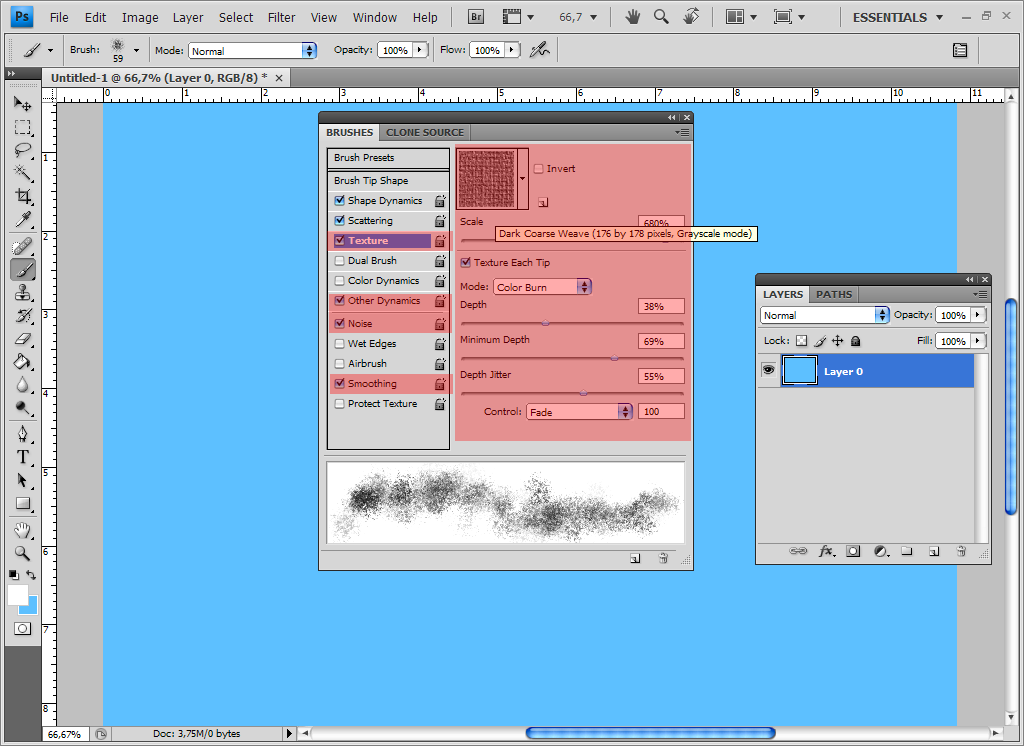Click the Minimum Depth slider handle
The width and height of the screenshot is (1024, 746).
[615, 357]
